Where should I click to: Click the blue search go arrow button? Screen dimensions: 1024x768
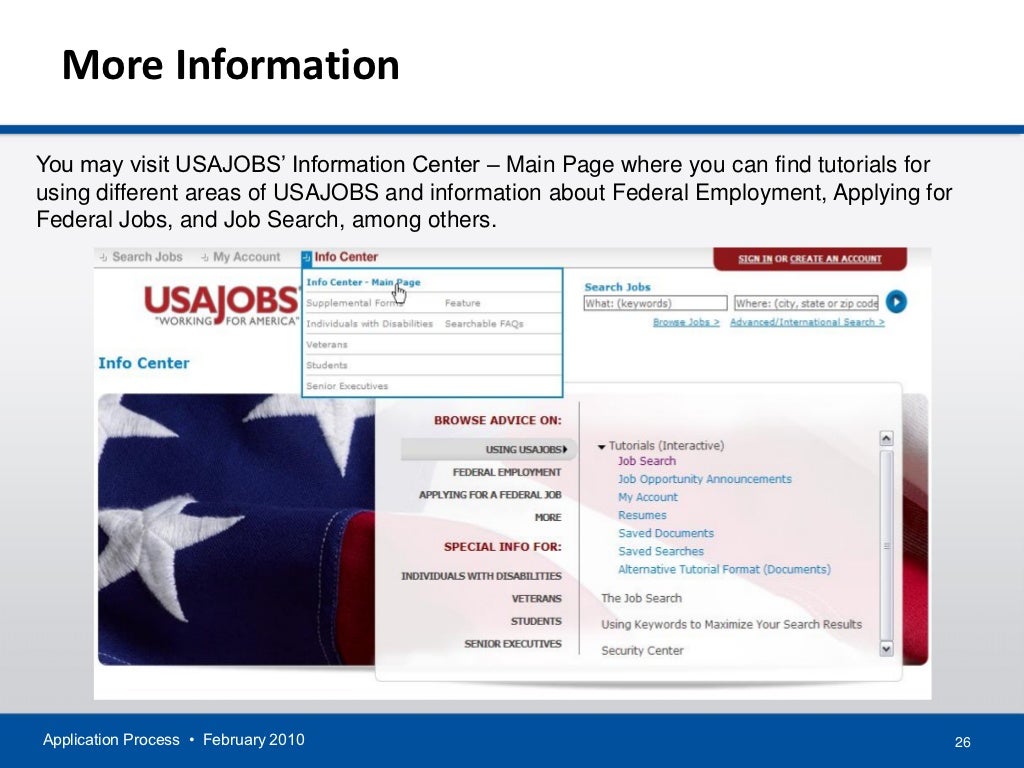click(896, 302)
